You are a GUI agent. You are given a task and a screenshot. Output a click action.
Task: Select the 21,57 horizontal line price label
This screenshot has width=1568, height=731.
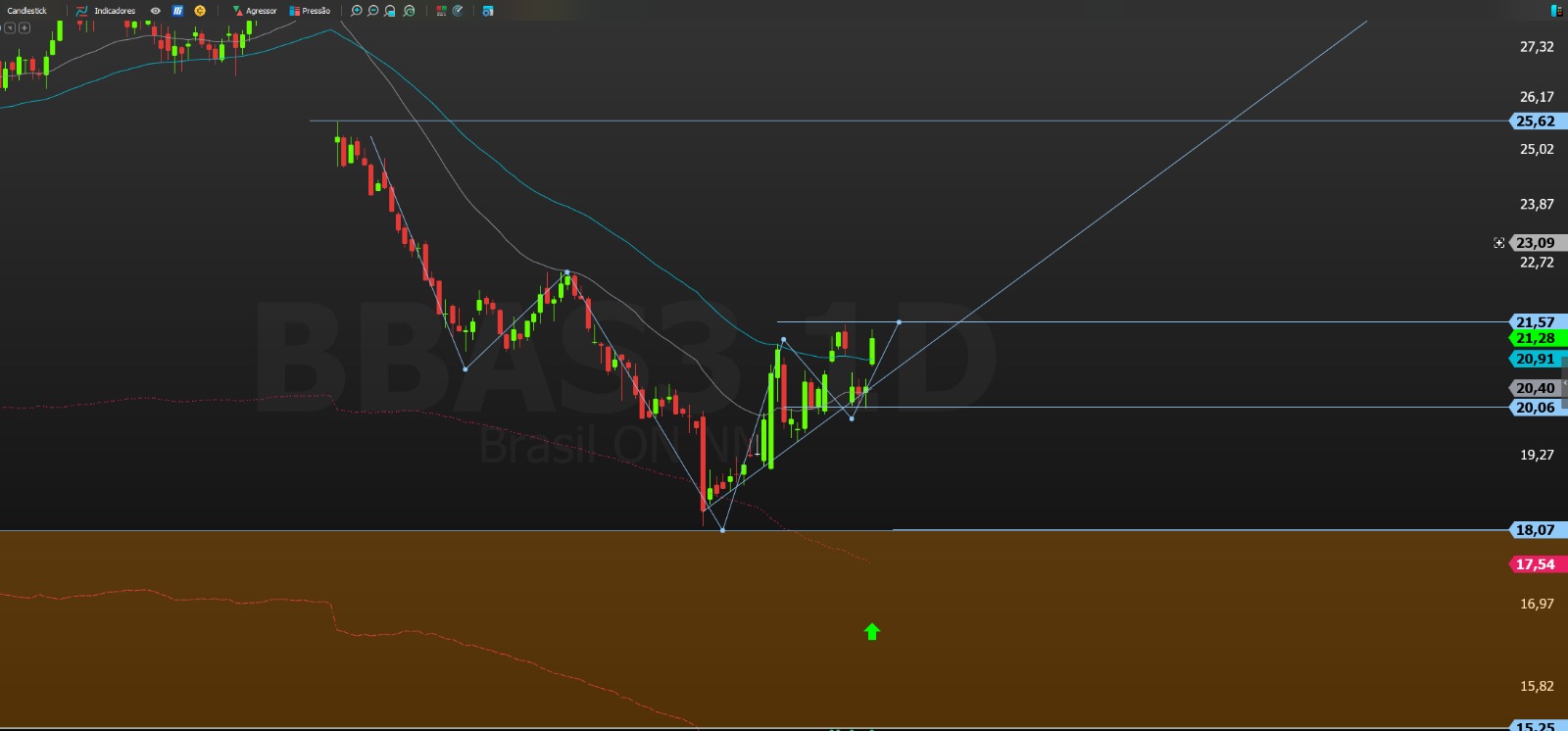point(1535,322)
